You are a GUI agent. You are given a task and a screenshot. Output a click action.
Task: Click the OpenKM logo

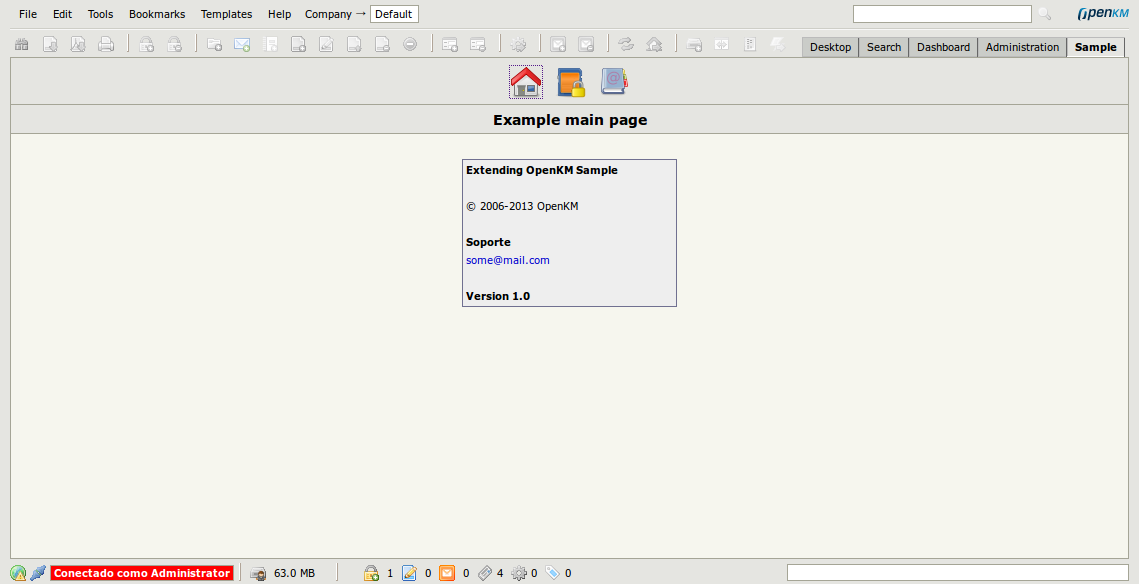(1103, 14)
